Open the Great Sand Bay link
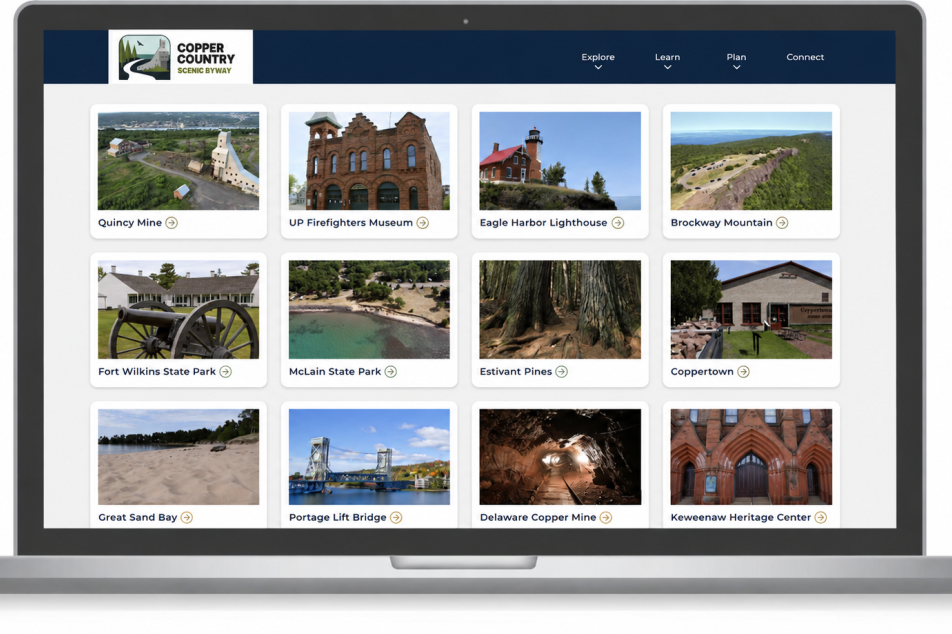This screenshot has height=634, width=952. [x=137, y=517]
